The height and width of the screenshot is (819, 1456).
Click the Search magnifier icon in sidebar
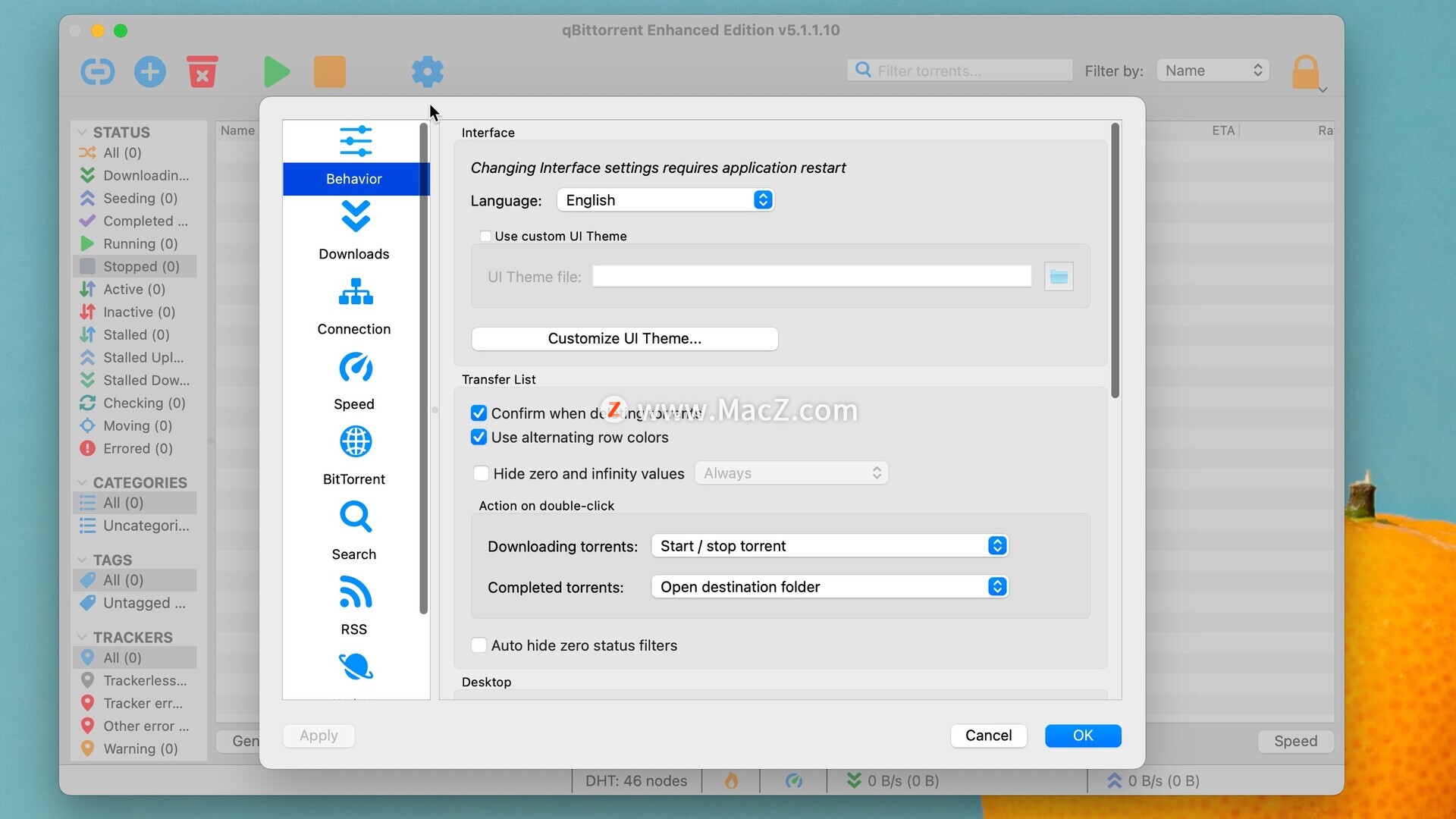tap(356, 516)
